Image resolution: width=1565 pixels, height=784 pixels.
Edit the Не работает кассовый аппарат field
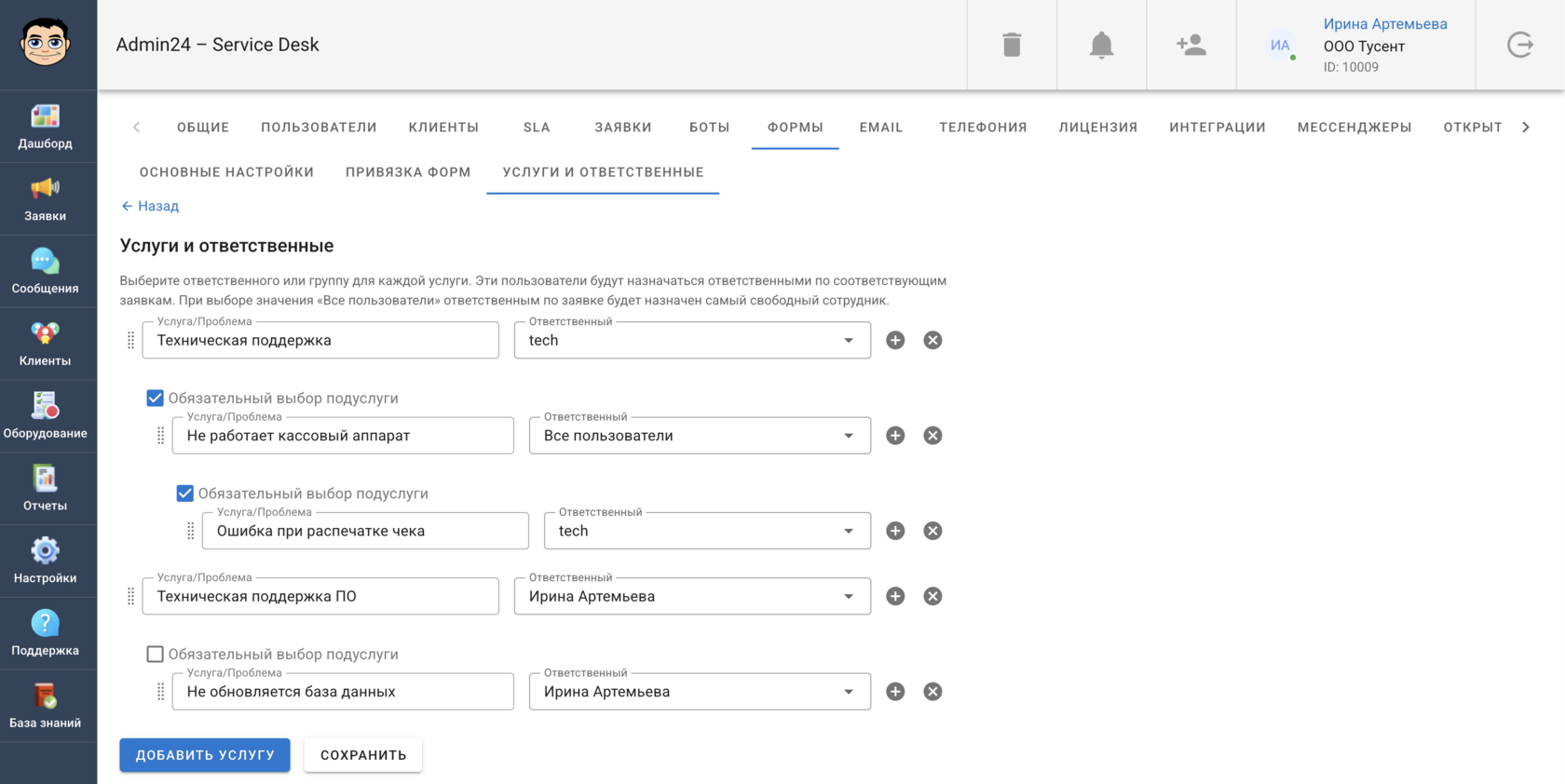pos(343,436)
